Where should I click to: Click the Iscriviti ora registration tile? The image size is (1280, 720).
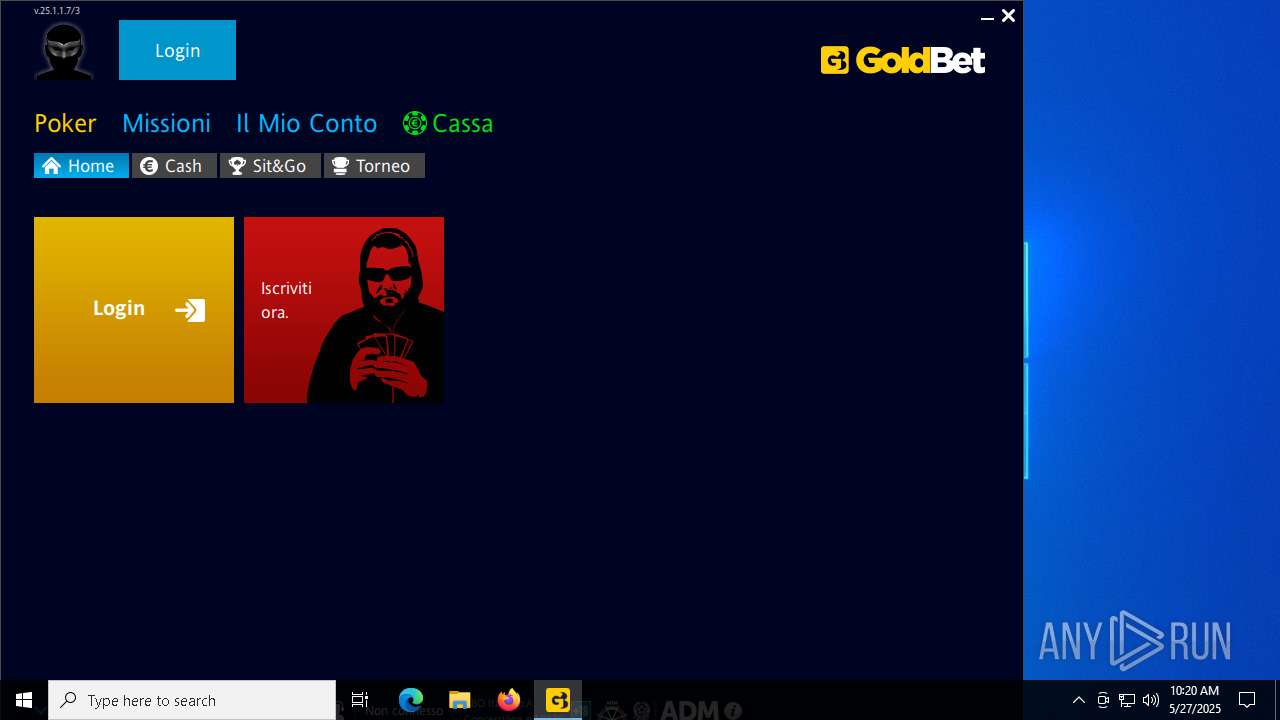(344, 310)
